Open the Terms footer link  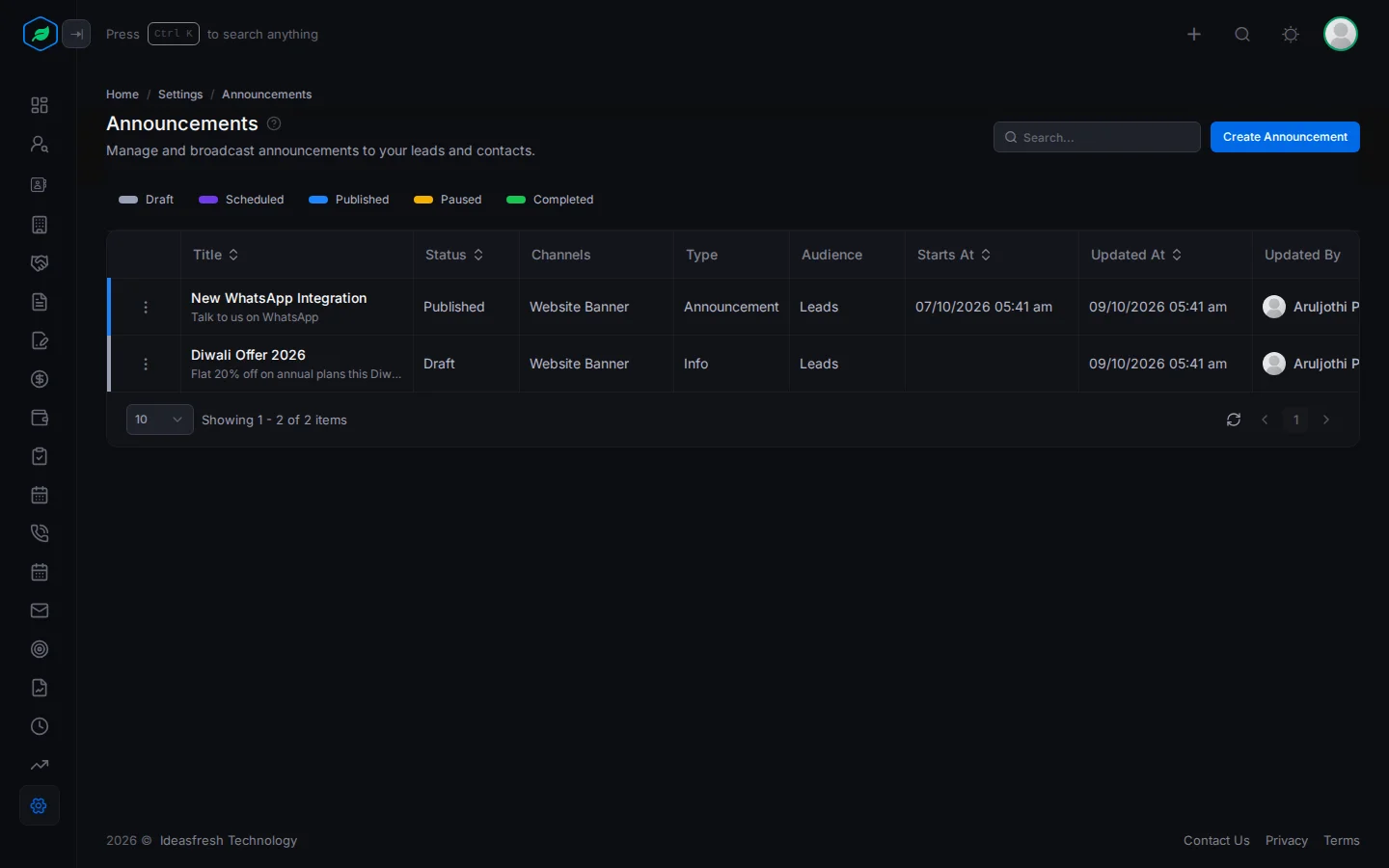tap(1342, 841)
